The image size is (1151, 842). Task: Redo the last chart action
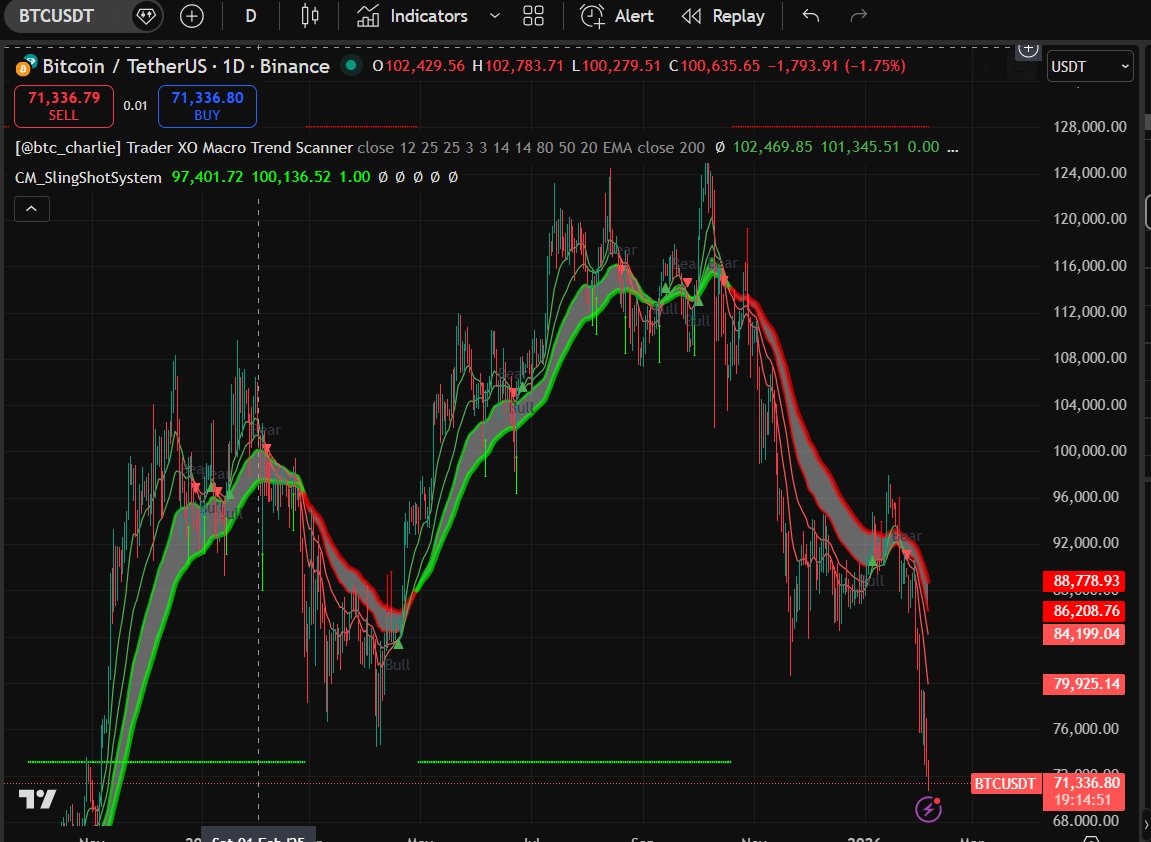(x=858, y=16)
